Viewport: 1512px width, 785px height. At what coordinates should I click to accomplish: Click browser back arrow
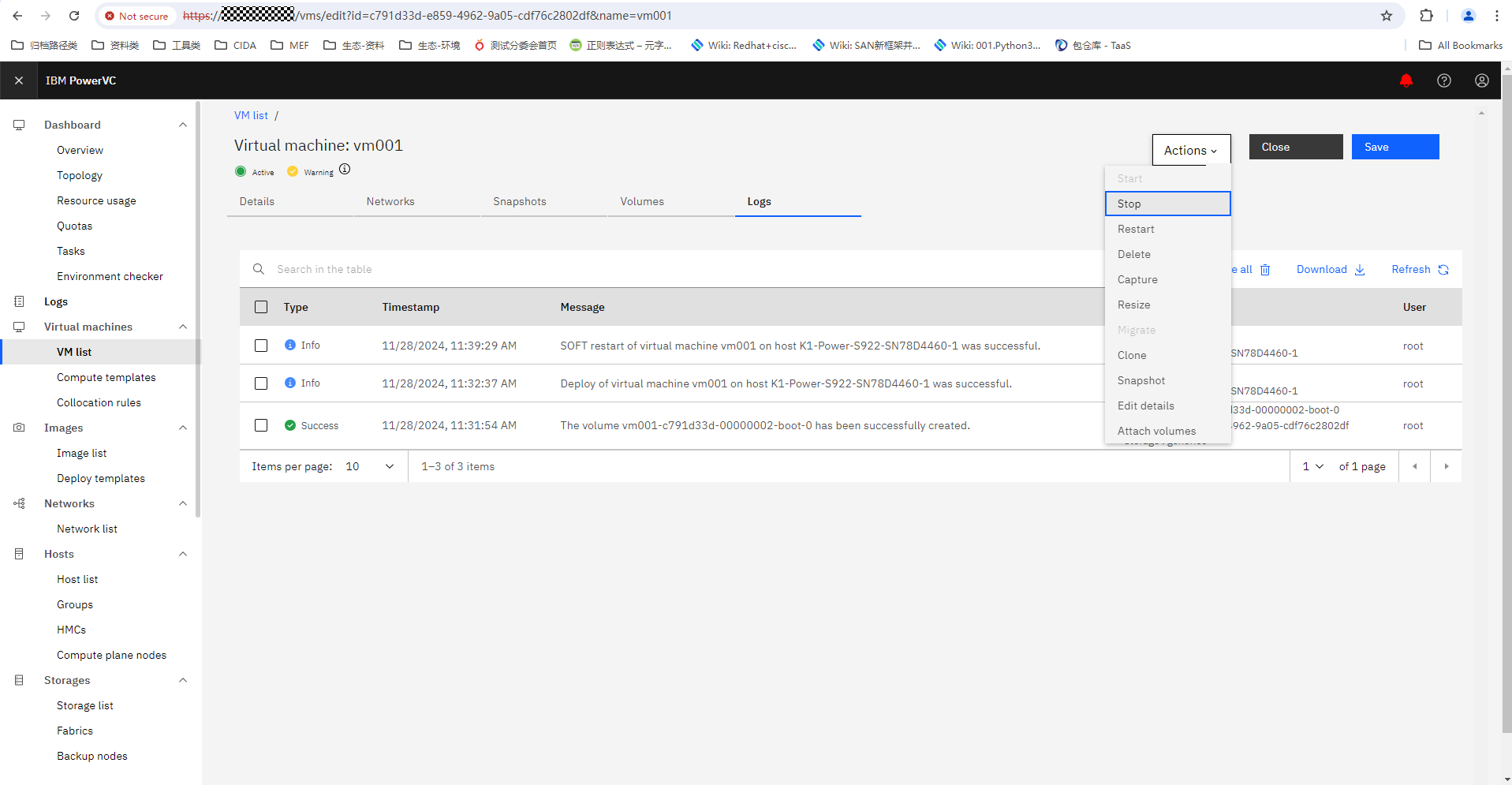pos(17,16)
